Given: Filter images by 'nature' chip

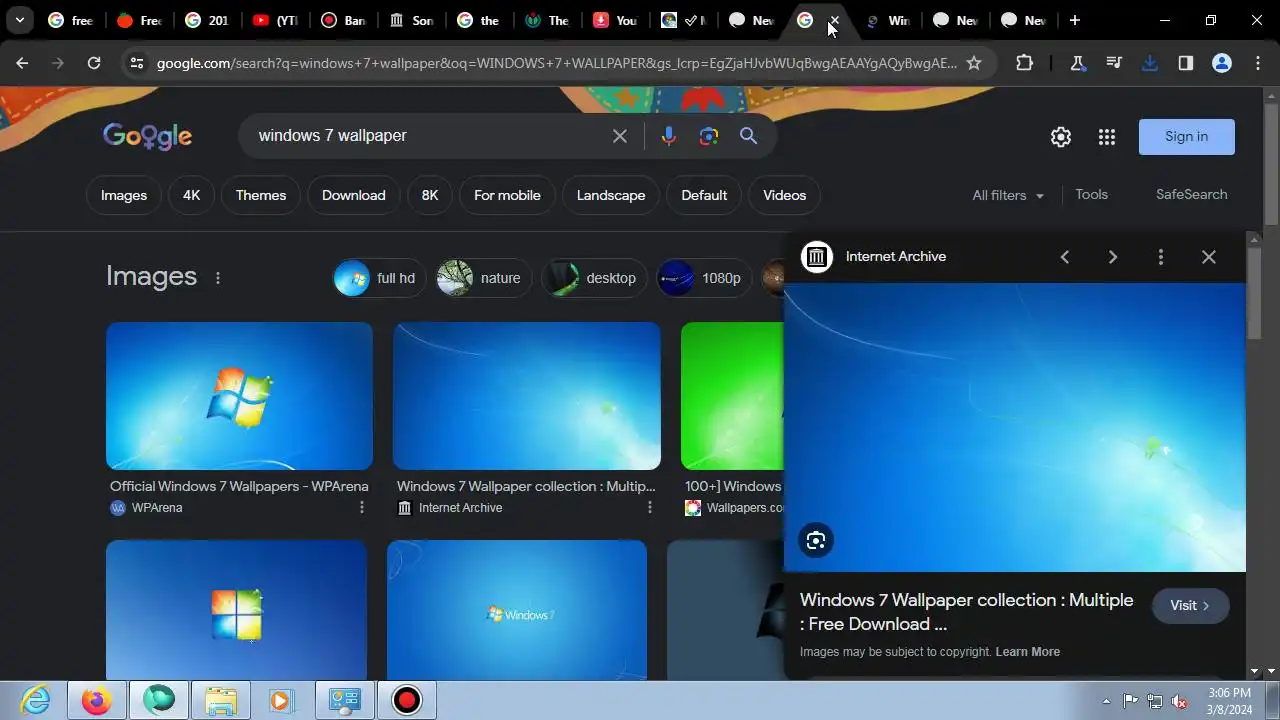Looking at the screenshot, I should pyautogui.click(x=484, y=278).
